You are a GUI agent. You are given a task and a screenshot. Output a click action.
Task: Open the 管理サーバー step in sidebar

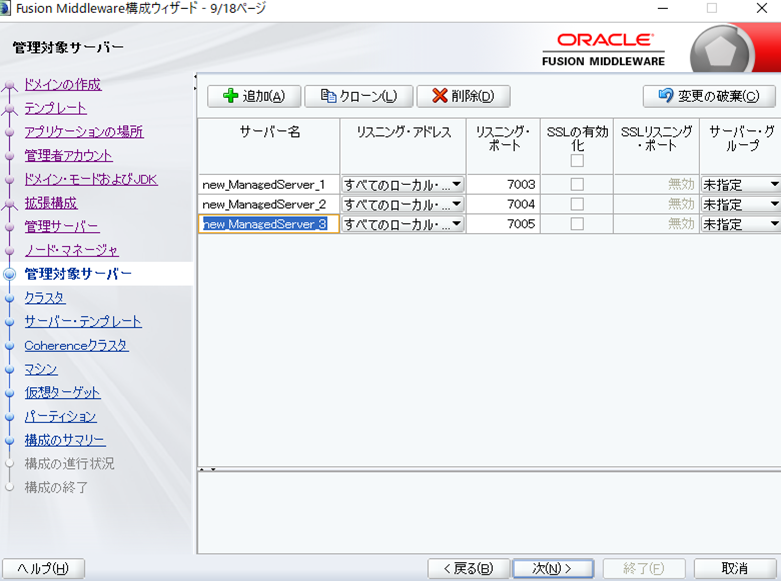click(62, 226)
